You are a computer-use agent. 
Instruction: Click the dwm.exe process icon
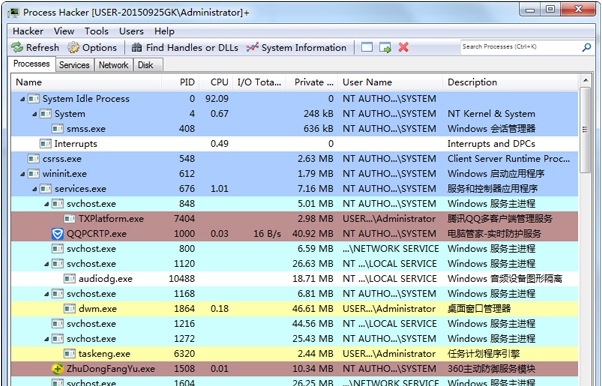(x=69, y=308)
